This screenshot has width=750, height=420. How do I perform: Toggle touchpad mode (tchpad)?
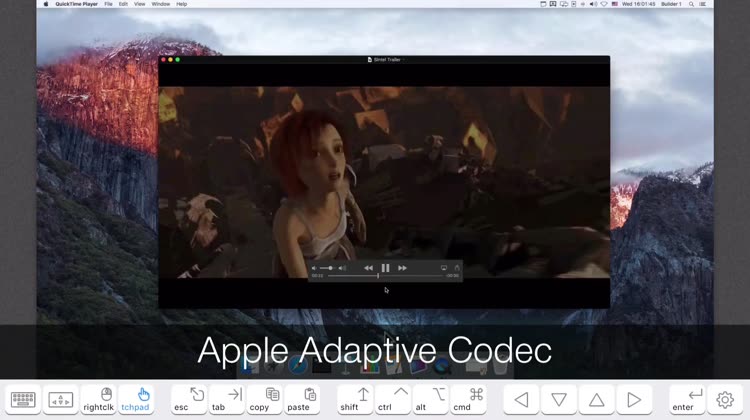[x=135, y=399]
